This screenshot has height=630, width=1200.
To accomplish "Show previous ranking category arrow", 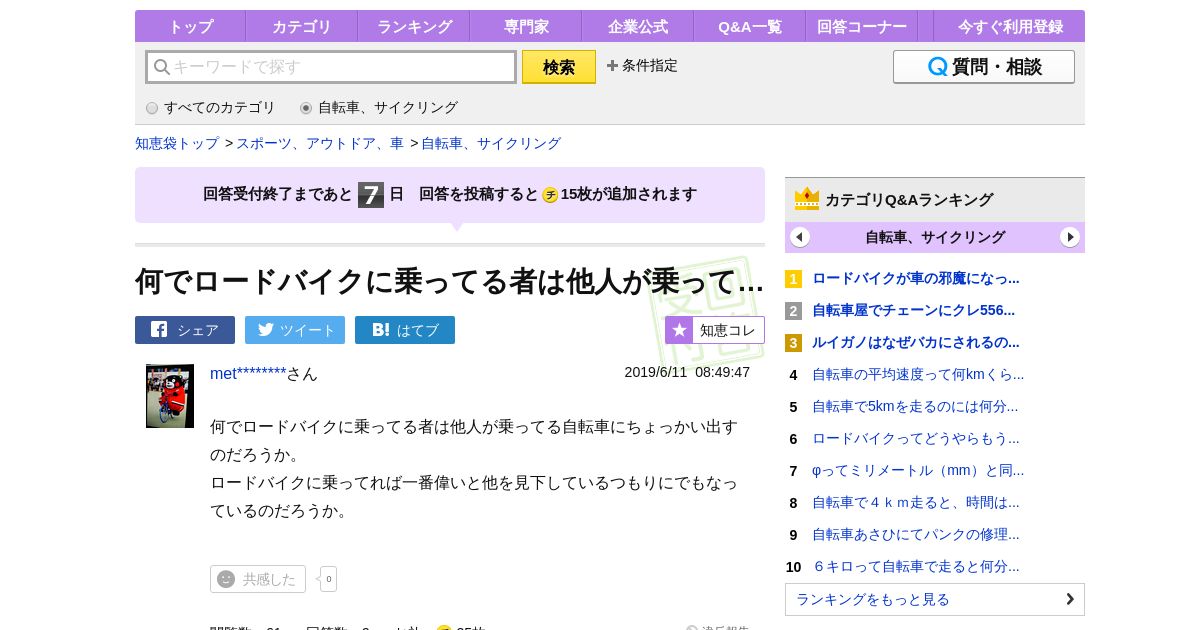I will pos(800,237).
